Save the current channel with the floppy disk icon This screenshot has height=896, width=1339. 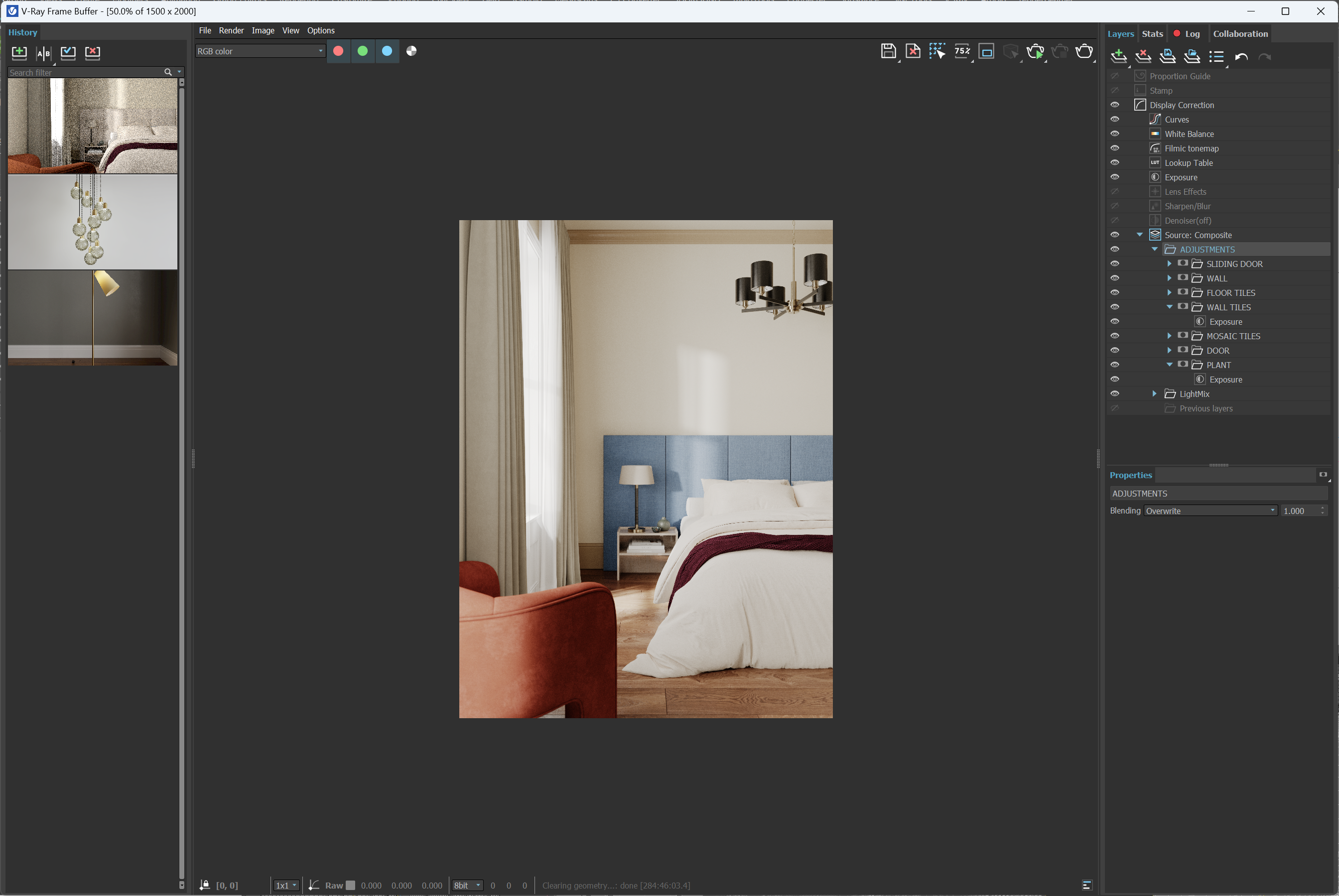(888, 51)
